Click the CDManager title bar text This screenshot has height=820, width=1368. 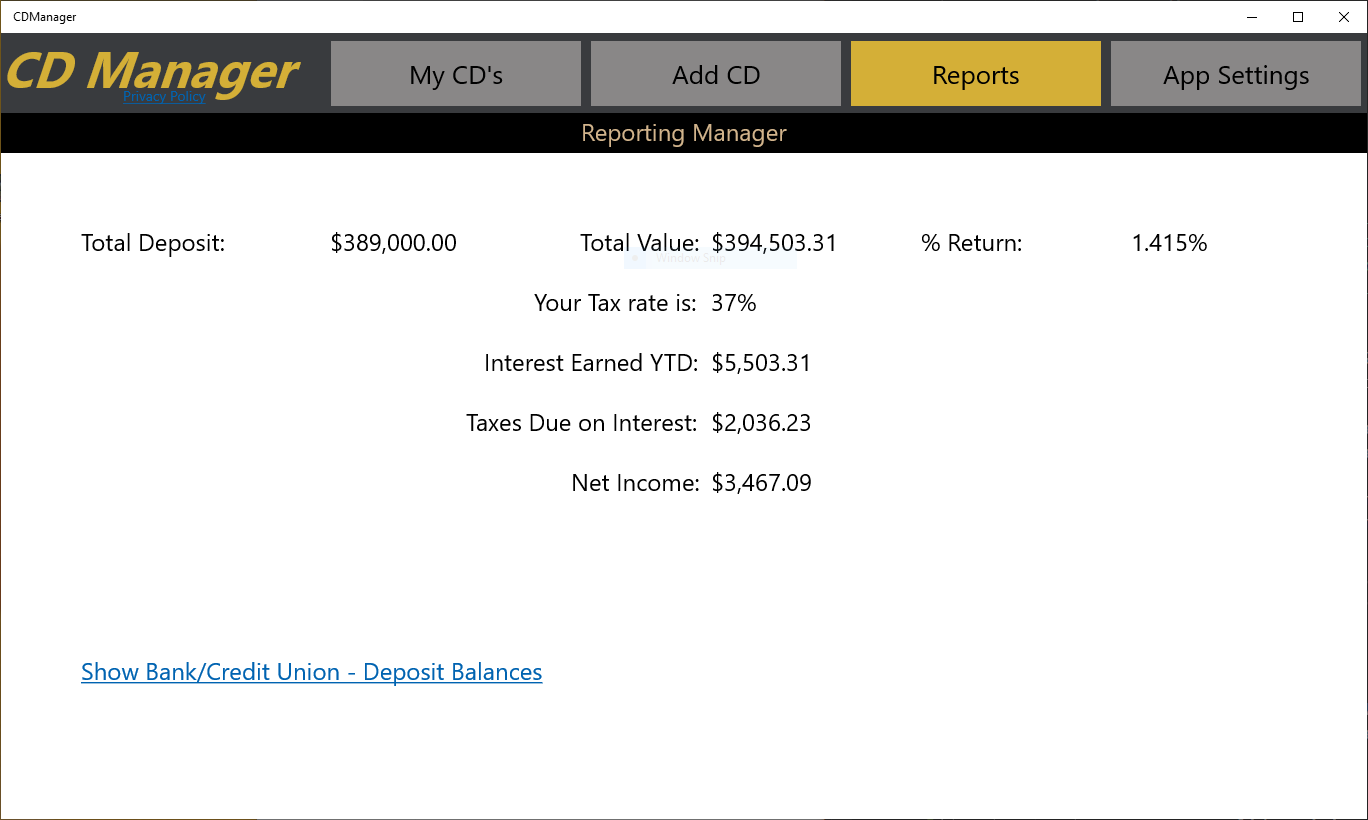44,16
